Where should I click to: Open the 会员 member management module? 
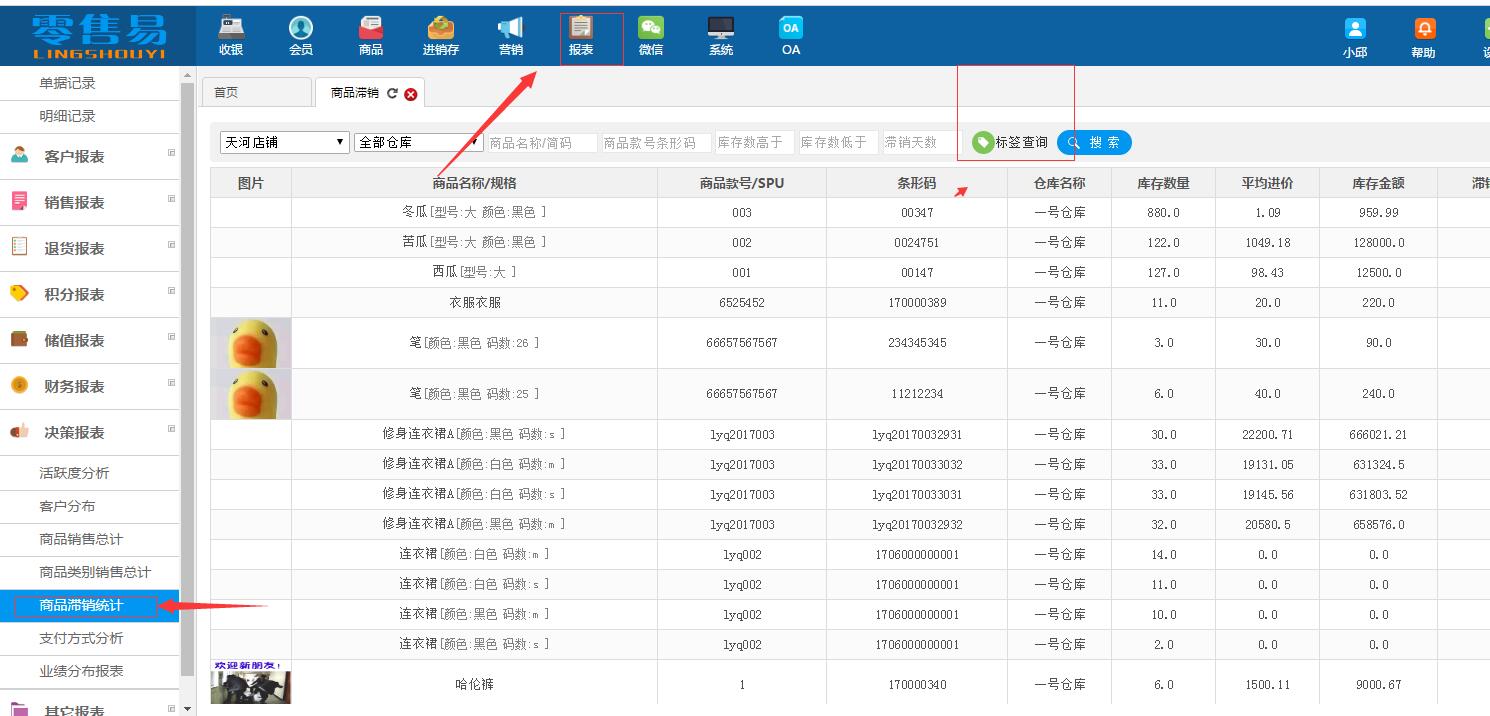click(x=300, y=35)
